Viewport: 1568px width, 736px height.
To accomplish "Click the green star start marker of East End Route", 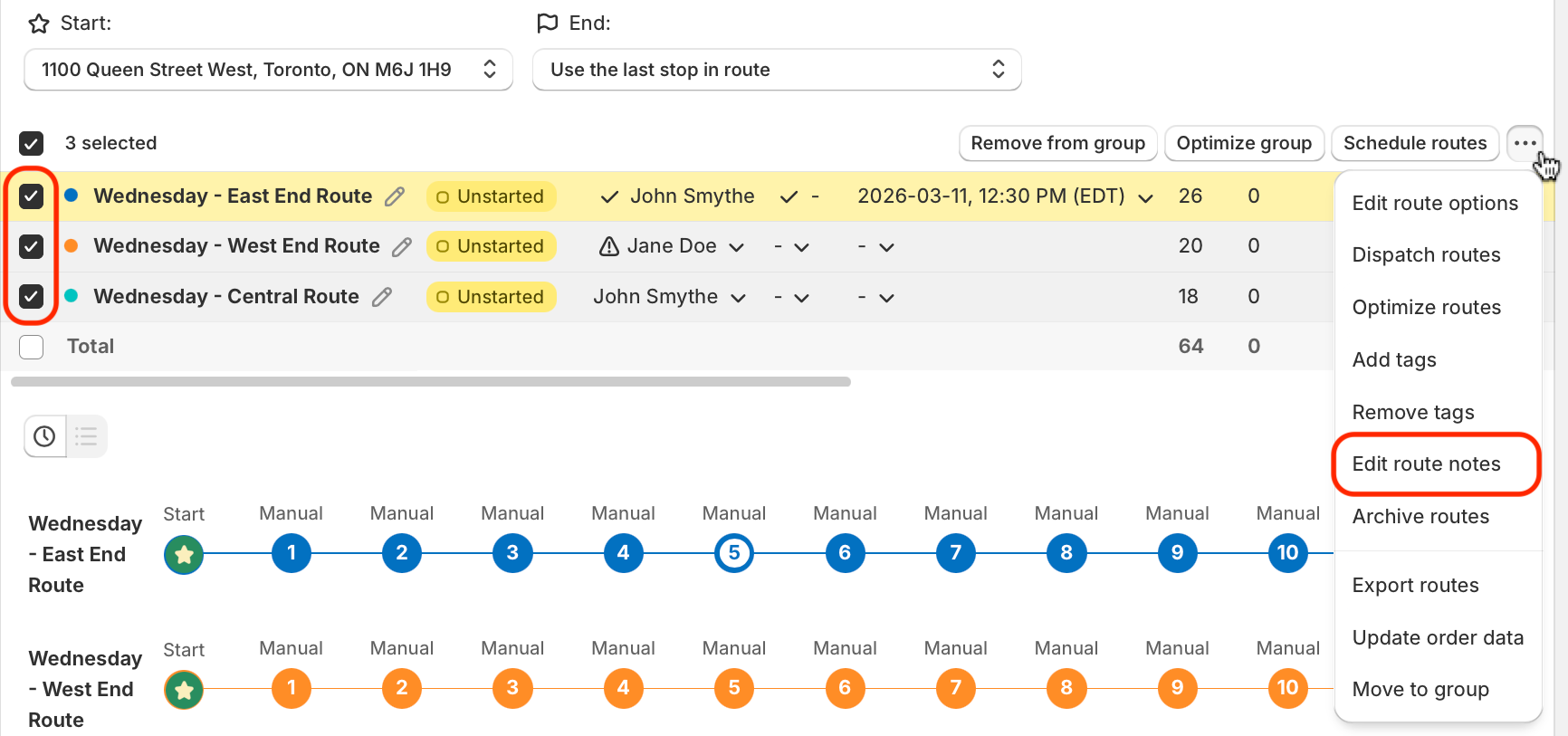I will point(184,554).
